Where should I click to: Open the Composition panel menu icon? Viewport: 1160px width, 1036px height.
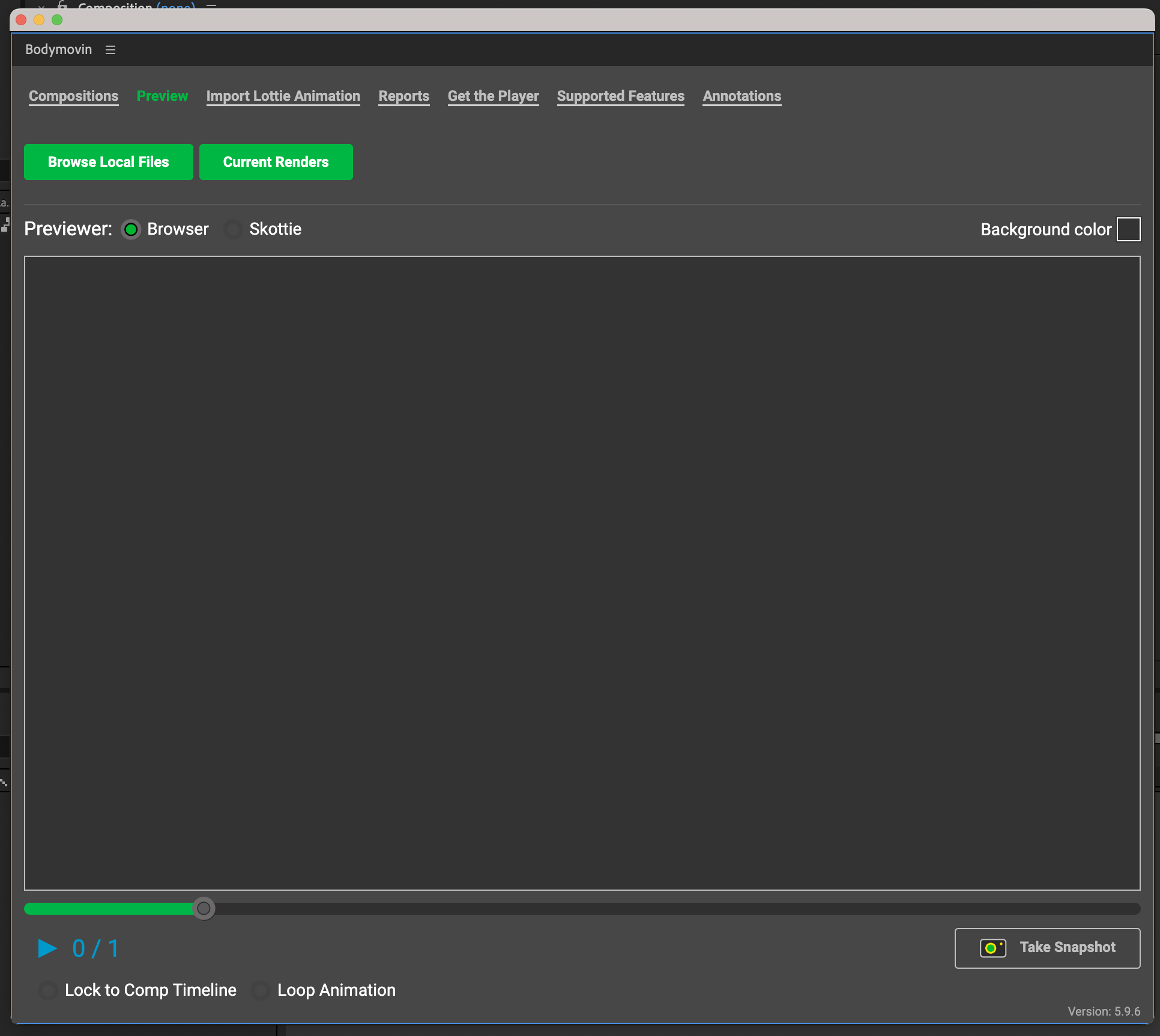tap(211, 6)
